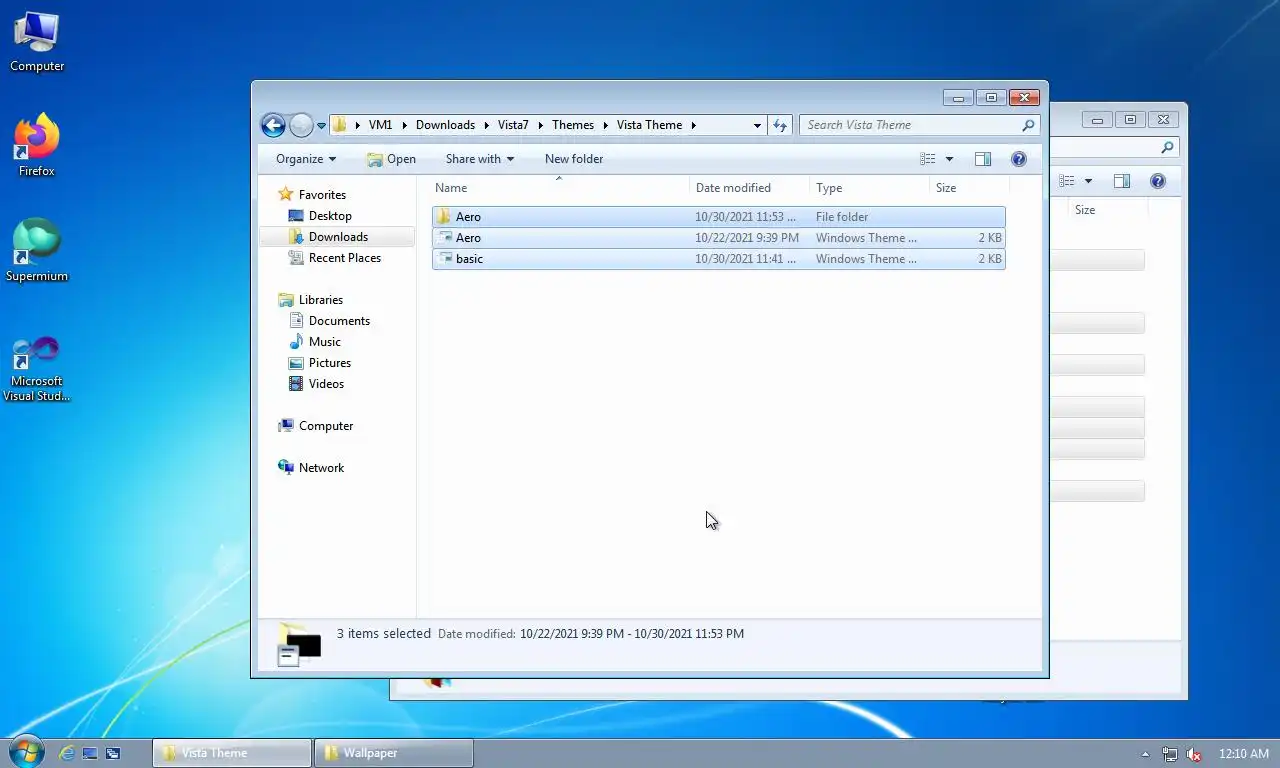Open the front window's view options dropdown arrow
This screenshot has width=1280, height=768.
pos(949,159)
